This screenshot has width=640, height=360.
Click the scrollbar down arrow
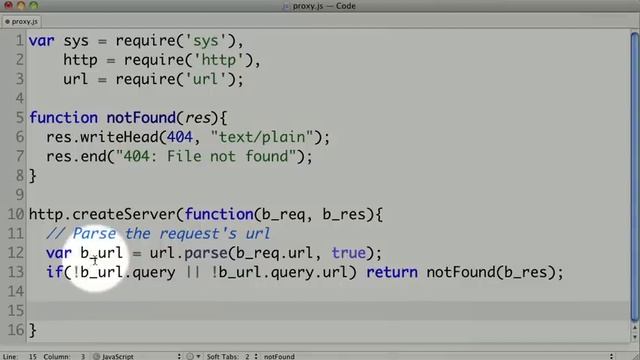pyautogui.click(x=635, y=337)
